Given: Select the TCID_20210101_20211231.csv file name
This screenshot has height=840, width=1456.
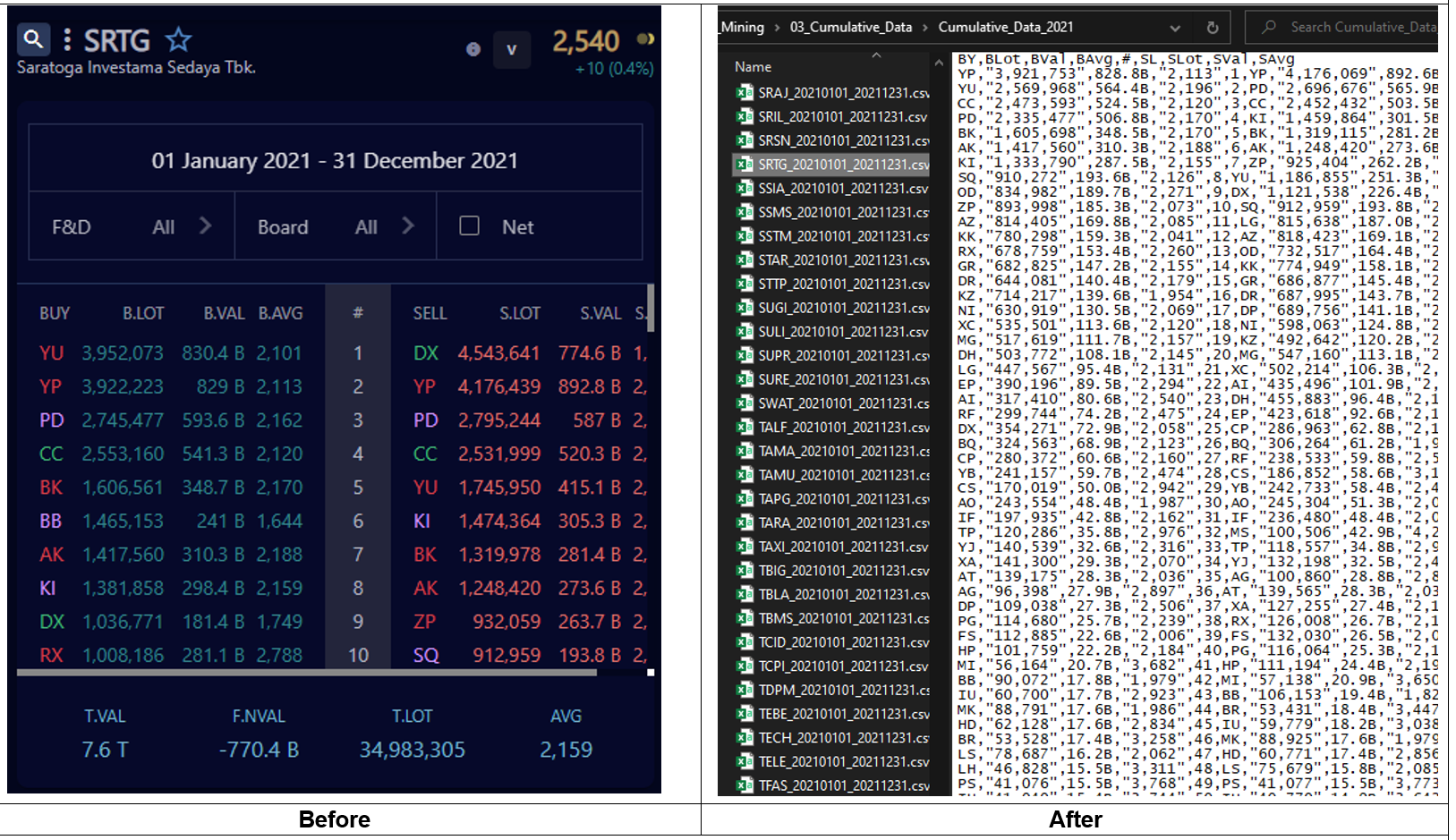Looking at the screenshot, I should [x=844, y=642].
